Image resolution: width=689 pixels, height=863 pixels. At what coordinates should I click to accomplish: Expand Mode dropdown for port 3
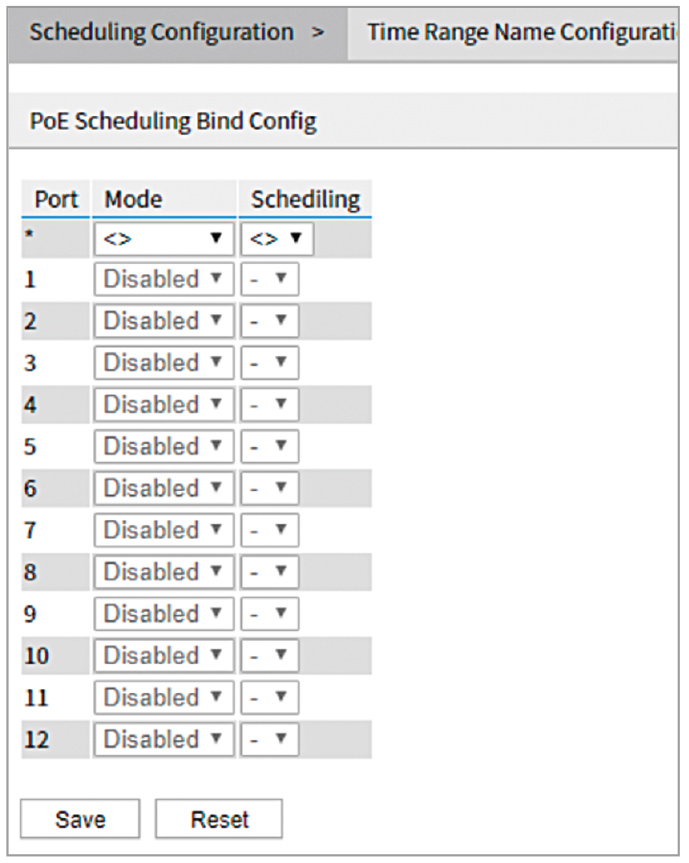pos(164,363)
